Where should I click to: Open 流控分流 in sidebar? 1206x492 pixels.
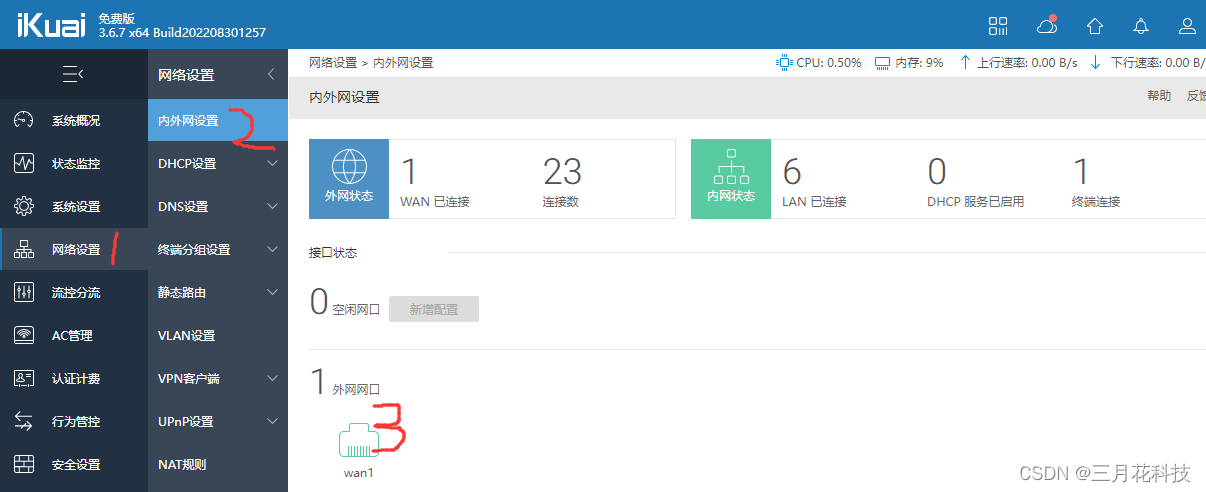coord(74,293)
